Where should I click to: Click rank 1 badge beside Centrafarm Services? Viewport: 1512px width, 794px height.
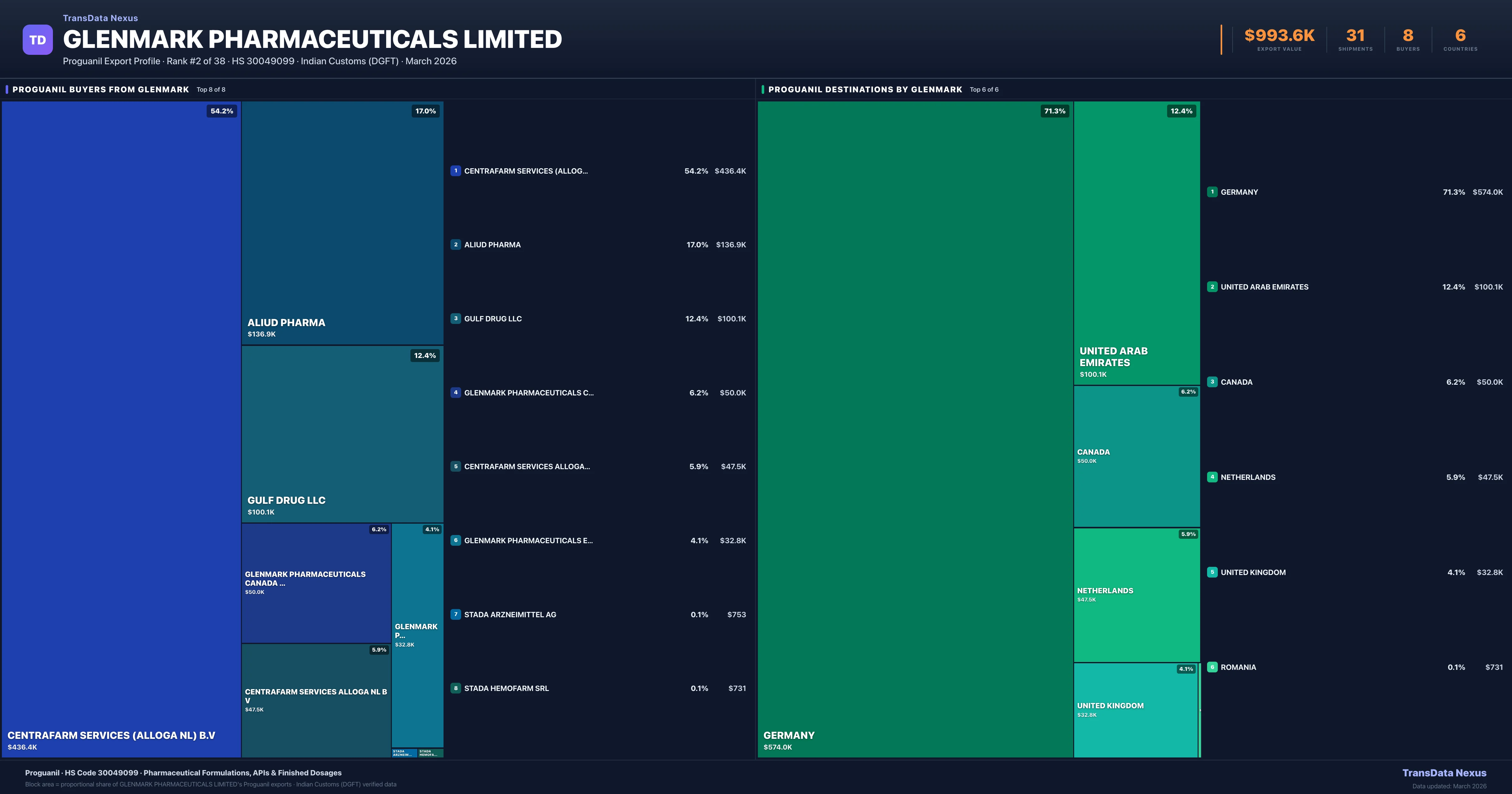[x=455, y=171]
